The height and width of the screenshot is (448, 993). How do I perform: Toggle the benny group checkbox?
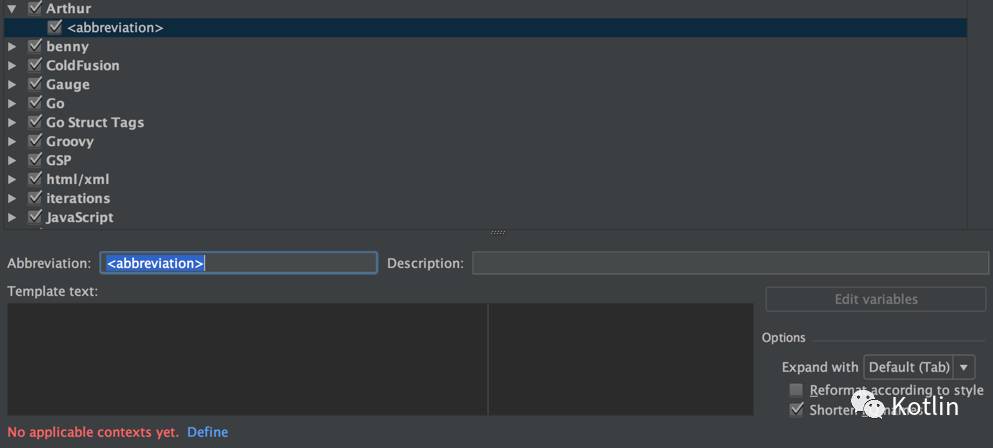click(35, 46)
